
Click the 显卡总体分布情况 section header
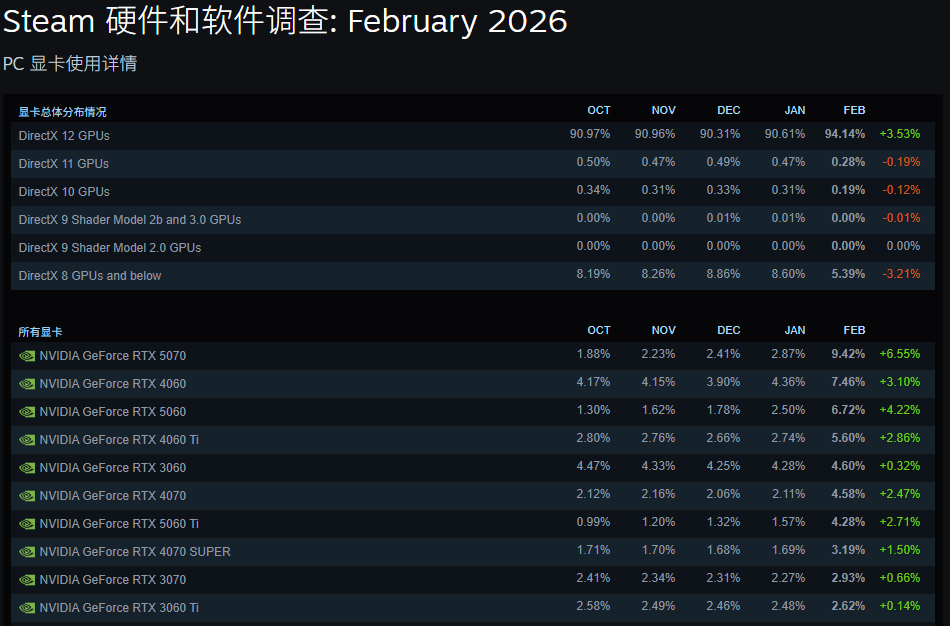click(x=62, y=112)
